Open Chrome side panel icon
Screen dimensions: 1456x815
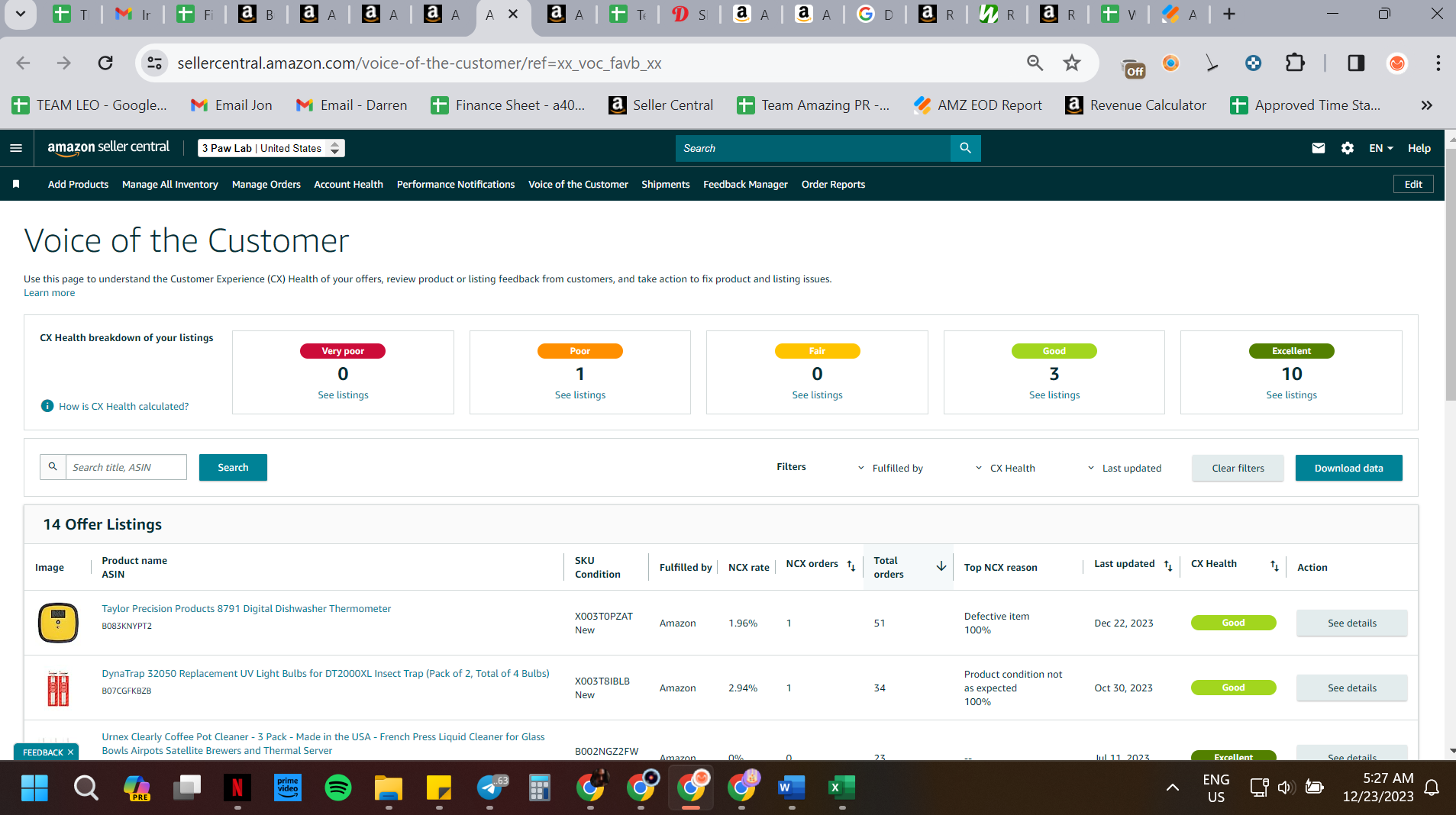1356,63
